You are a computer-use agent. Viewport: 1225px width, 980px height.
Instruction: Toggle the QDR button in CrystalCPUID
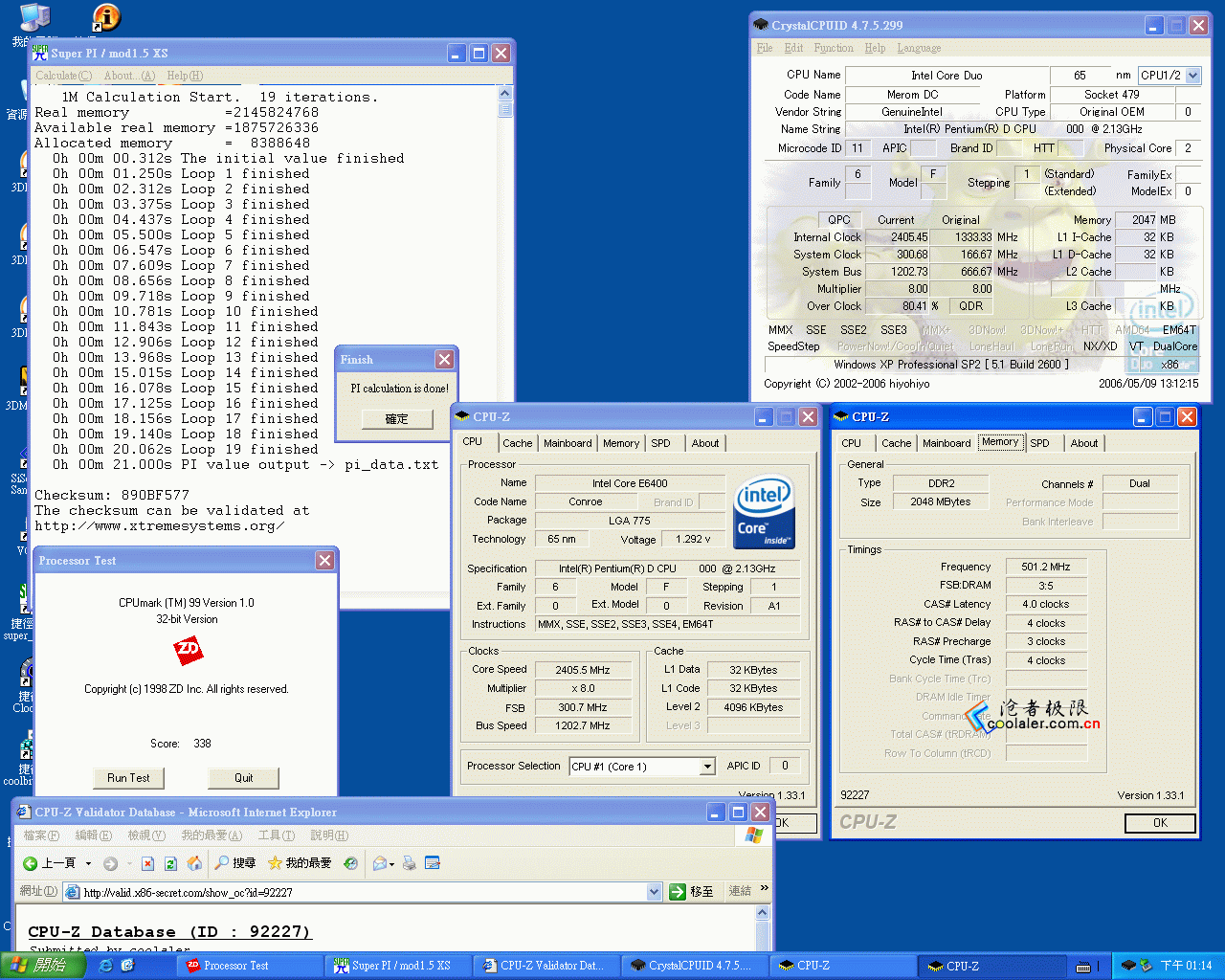[970, 306]
